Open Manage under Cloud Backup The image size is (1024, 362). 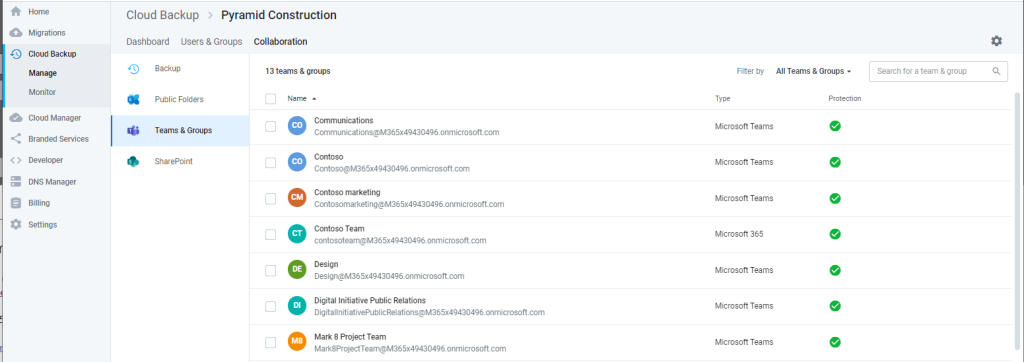tap(42, 73)
